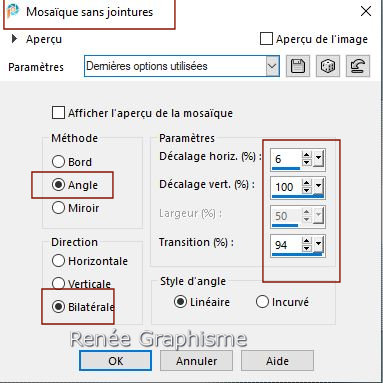Expand the Aperçu disclosure triangle
Viewport: 383px width, 383px height.
point(14,39)
